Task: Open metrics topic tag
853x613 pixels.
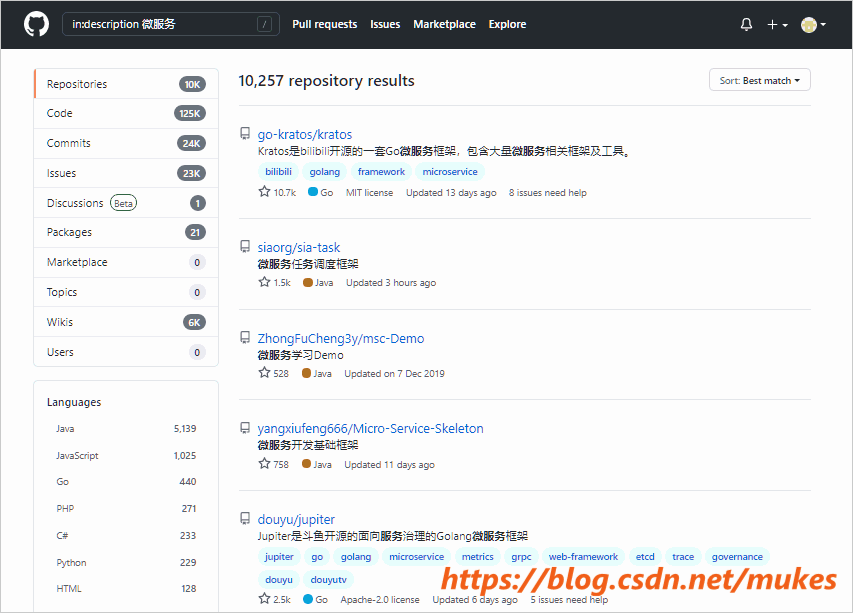Action: coord(478,556)
